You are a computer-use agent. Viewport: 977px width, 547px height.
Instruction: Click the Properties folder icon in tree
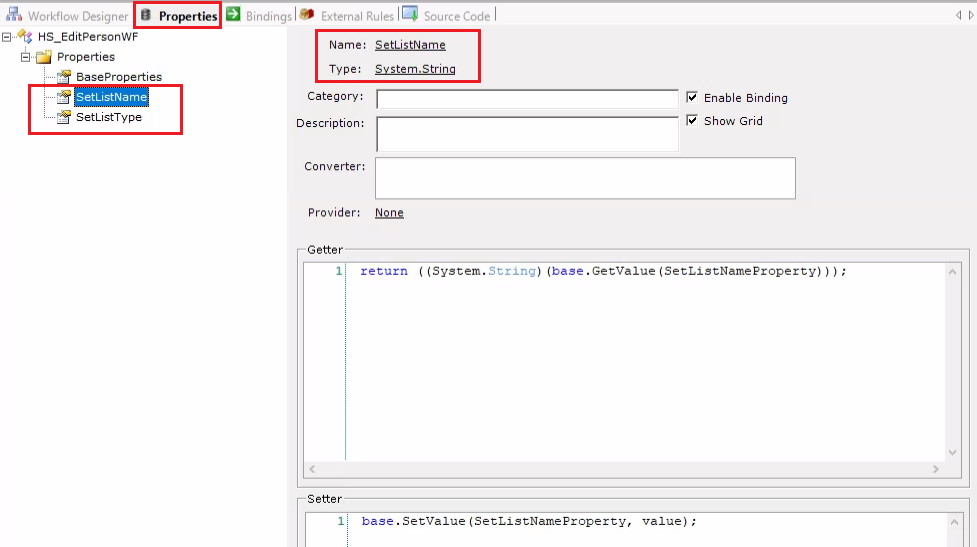pos(44,57)
